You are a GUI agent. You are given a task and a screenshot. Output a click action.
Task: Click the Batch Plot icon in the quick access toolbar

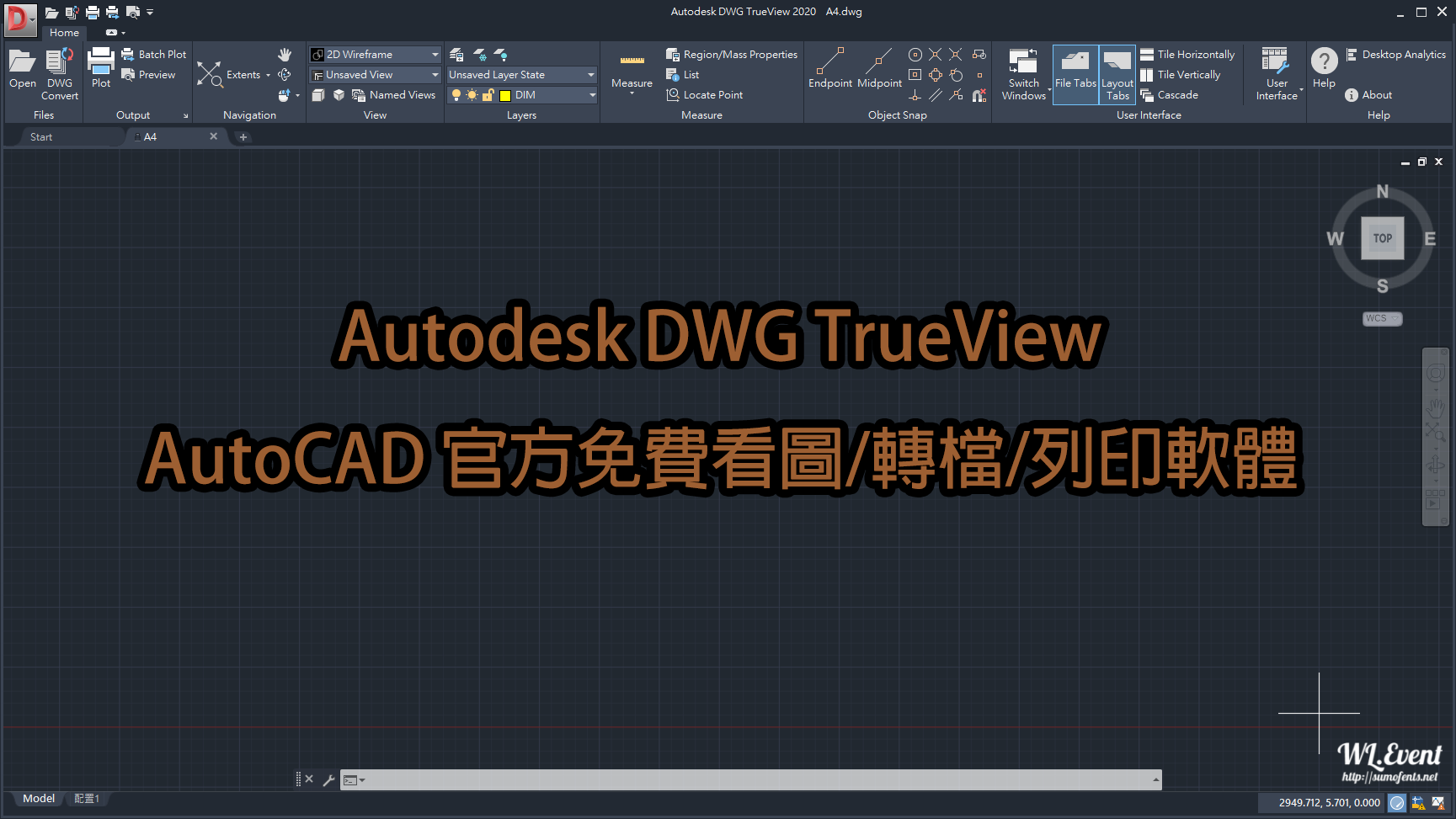tap(112, 13)
